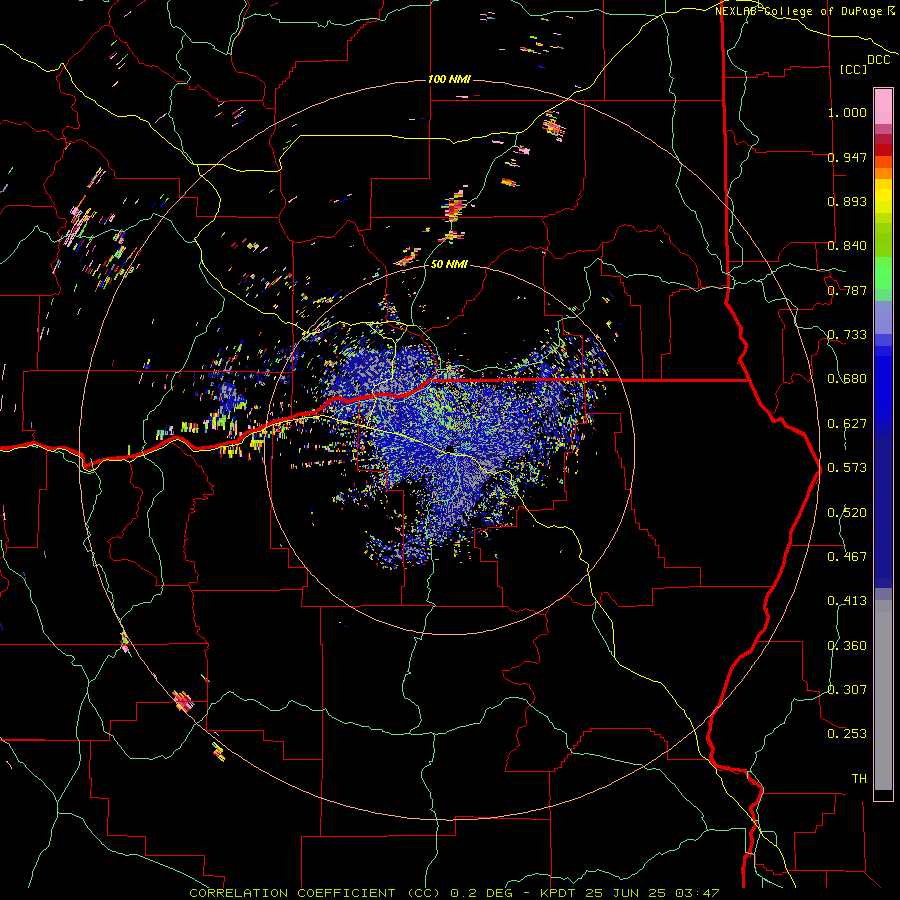Screen dimensions: 900x900
Task: Click the 0.573 color scale value
Action: click(x=847, y=468)
